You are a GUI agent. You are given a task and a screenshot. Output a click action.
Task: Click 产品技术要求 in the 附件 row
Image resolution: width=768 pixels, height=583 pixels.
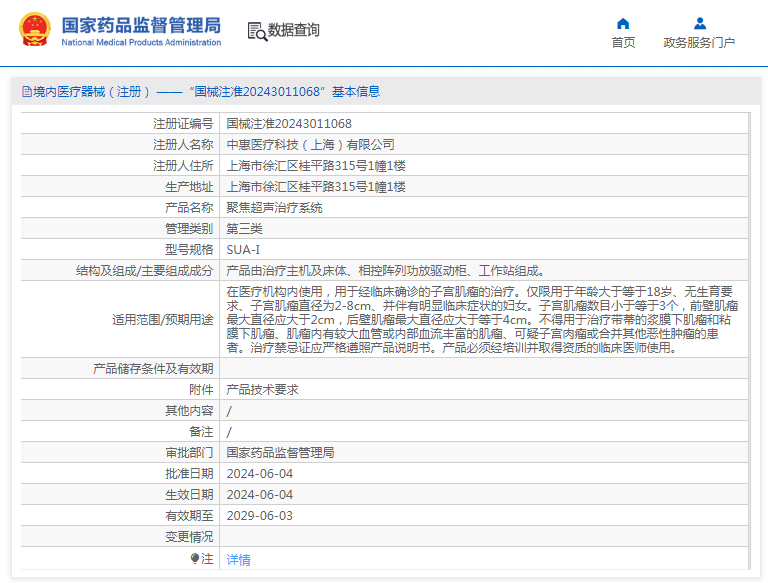(262, 390)
